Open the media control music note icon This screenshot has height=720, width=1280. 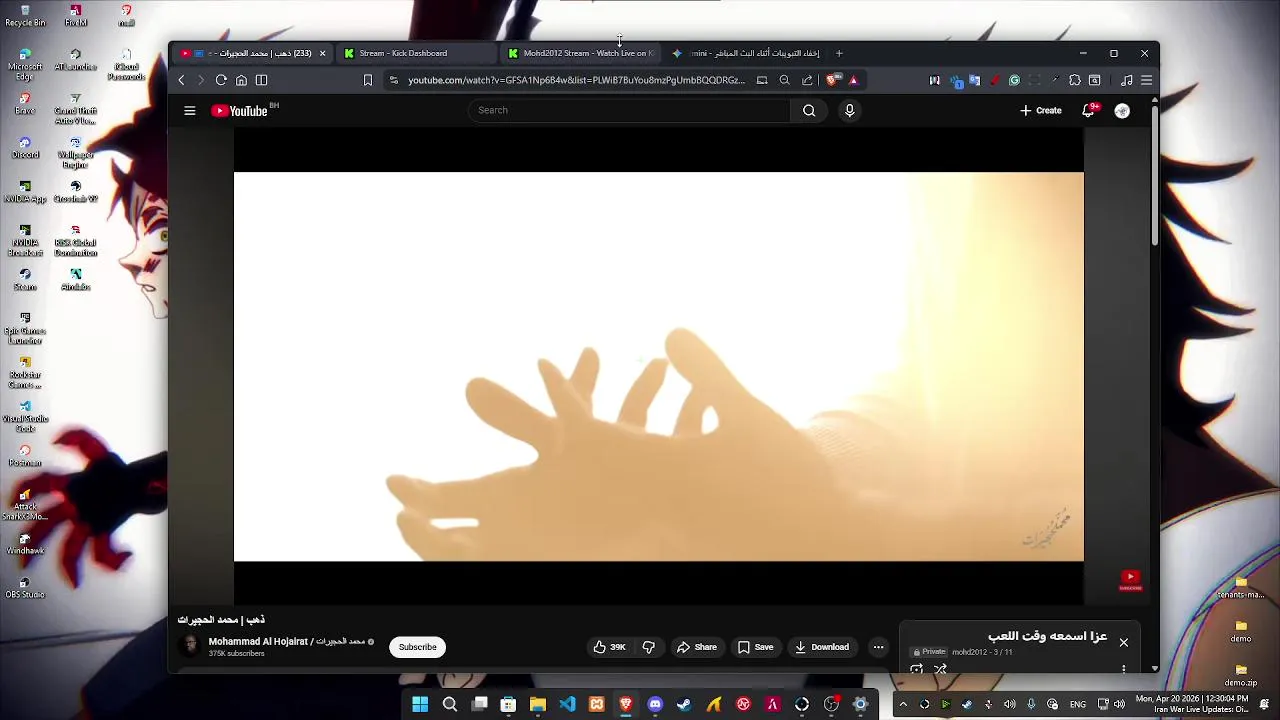1127,80
